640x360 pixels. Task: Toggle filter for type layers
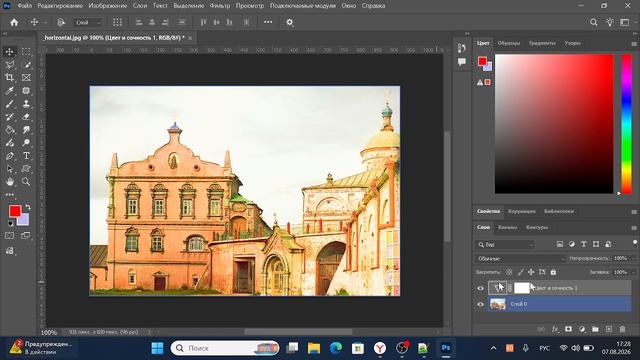point(584,244)
